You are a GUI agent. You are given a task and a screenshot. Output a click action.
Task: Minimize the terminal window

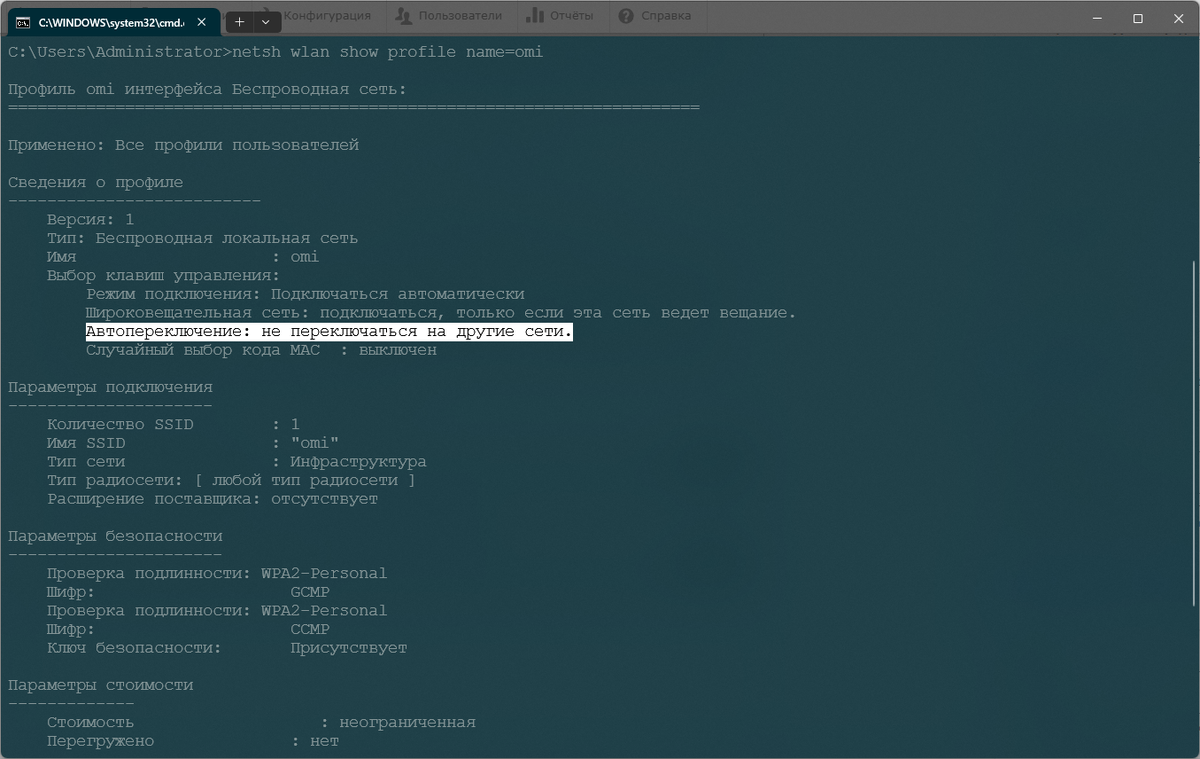[1097, 18]
